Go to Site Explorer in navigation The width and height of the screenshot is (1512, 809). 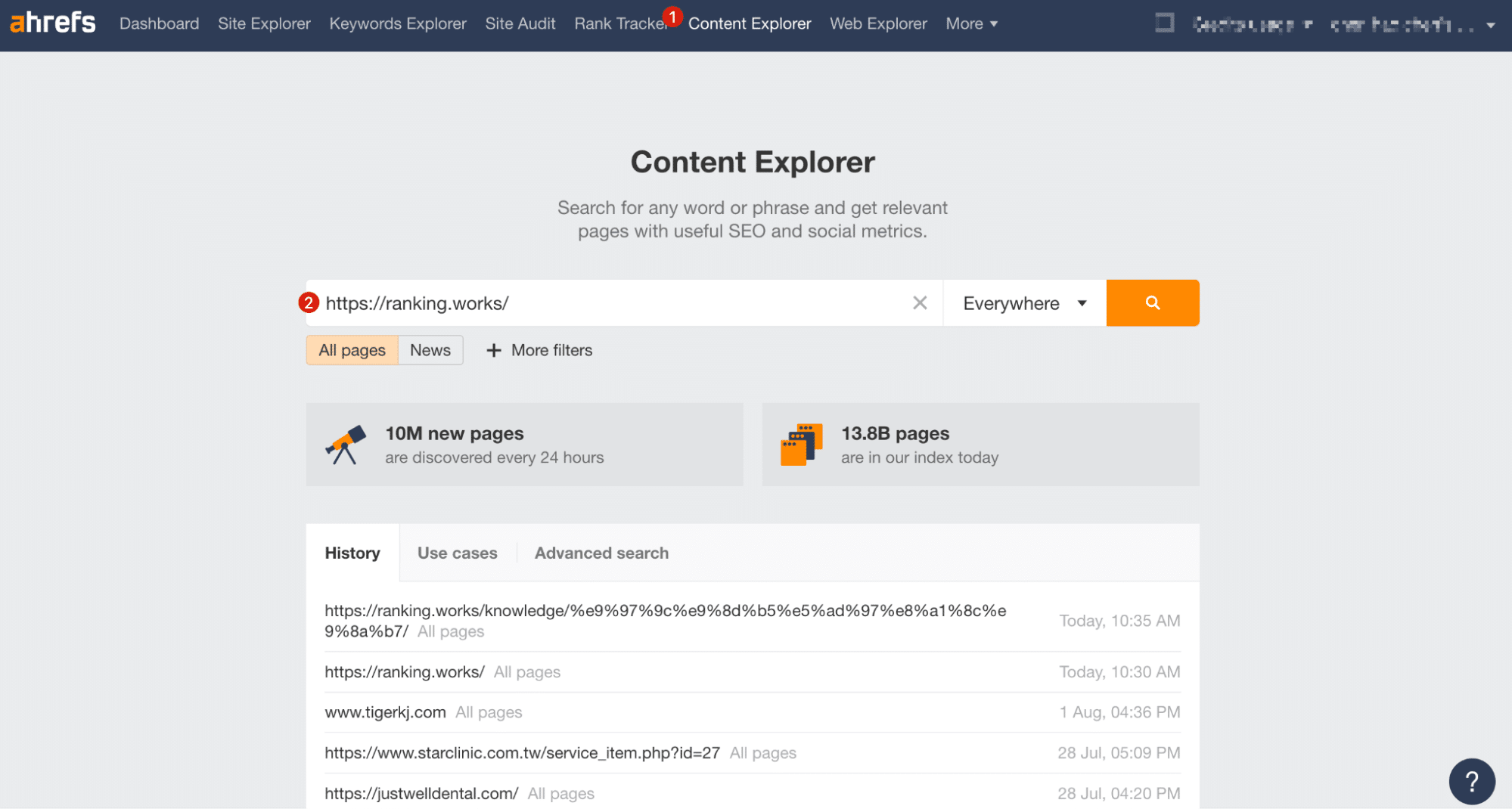264,24
